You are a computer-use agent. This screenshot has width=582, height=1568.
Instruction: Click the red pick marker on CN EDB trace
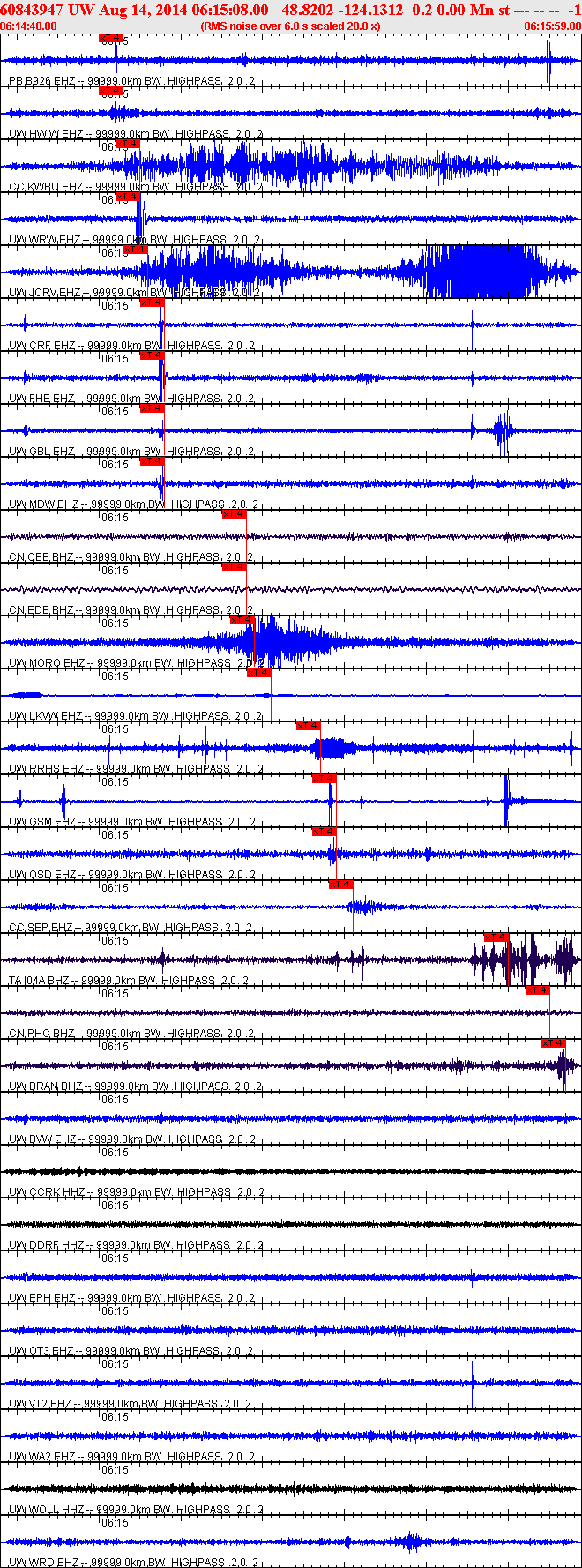point(234,567)
